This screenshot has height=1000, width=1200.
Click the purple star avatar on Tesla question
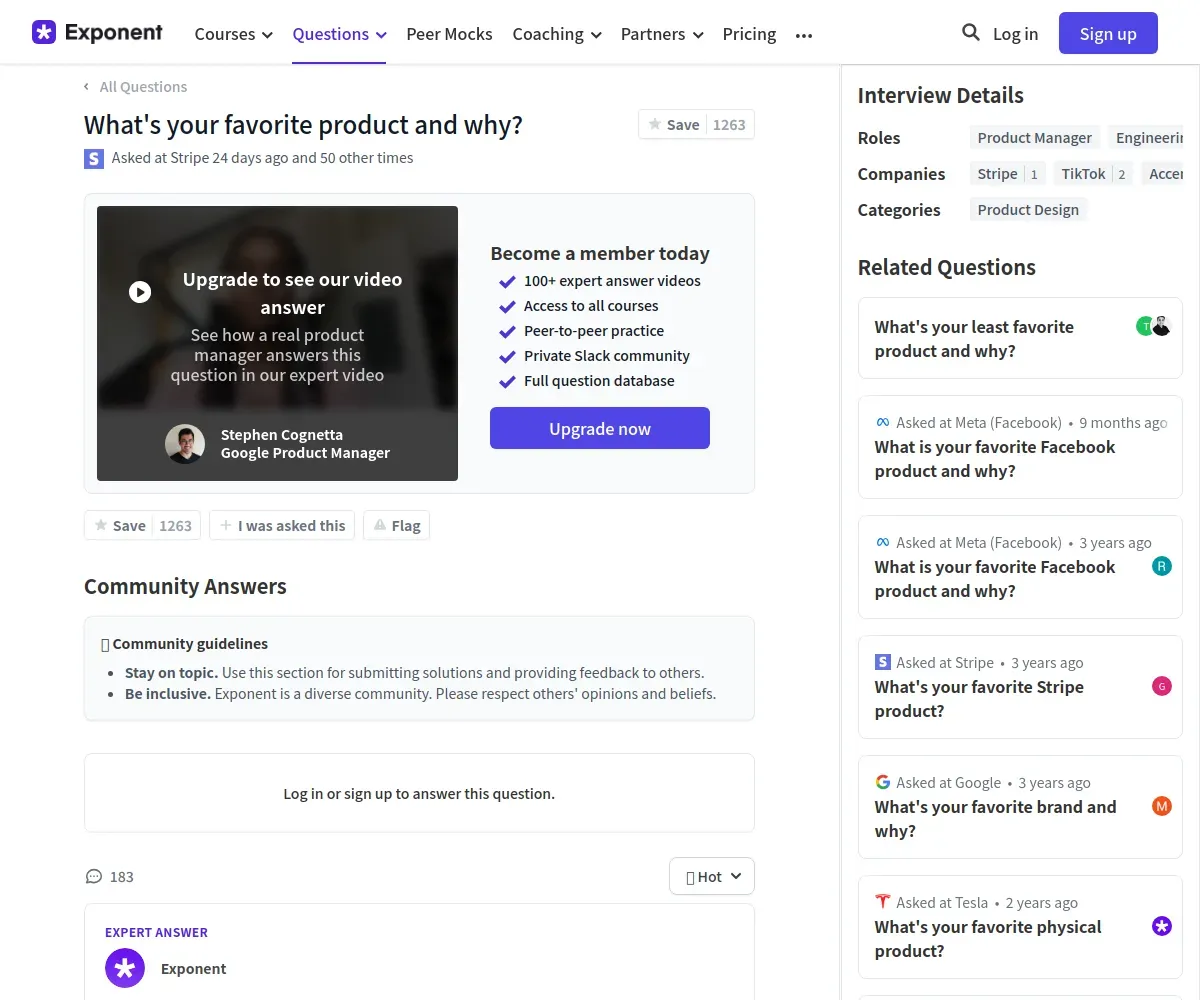pyautogui.click(x=1162, y=926)
